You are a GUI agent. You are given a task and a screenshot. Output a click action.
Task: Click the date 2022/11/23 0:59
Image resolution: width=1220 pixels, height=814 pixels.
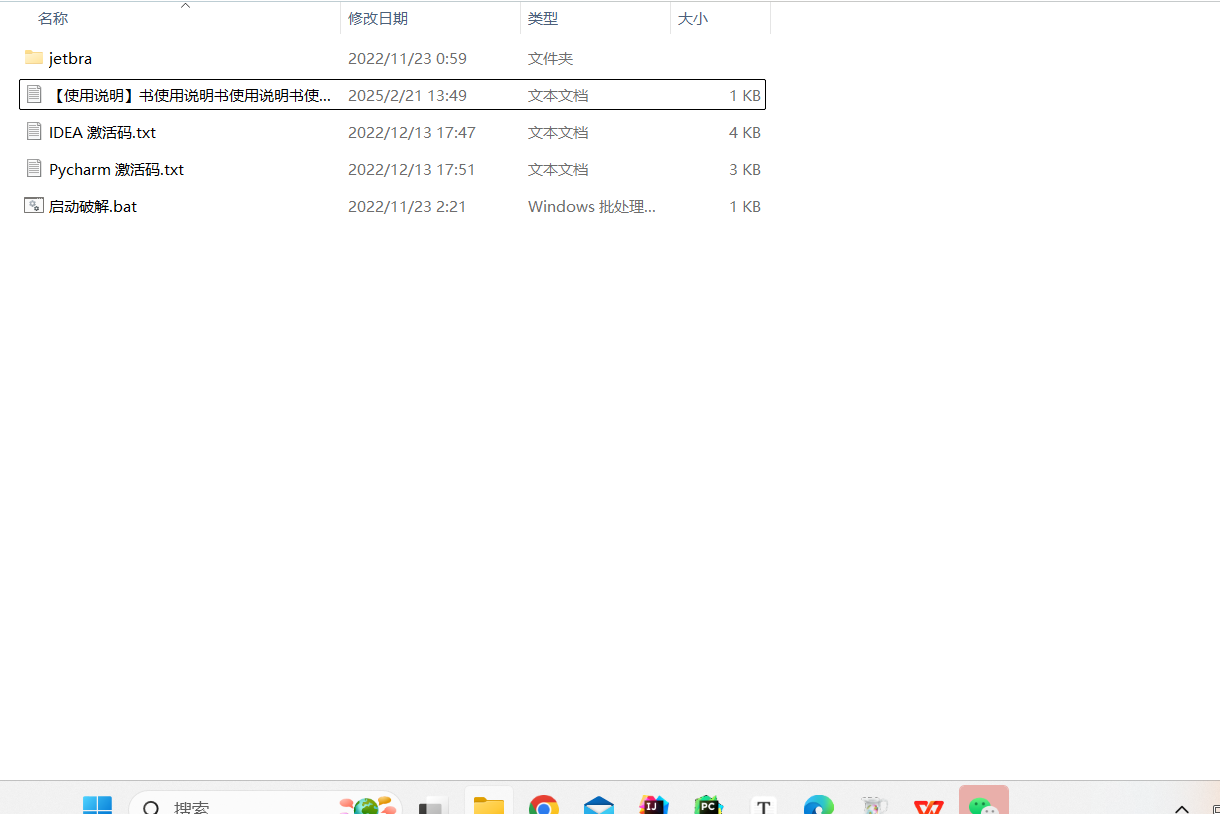coord(407,59)
